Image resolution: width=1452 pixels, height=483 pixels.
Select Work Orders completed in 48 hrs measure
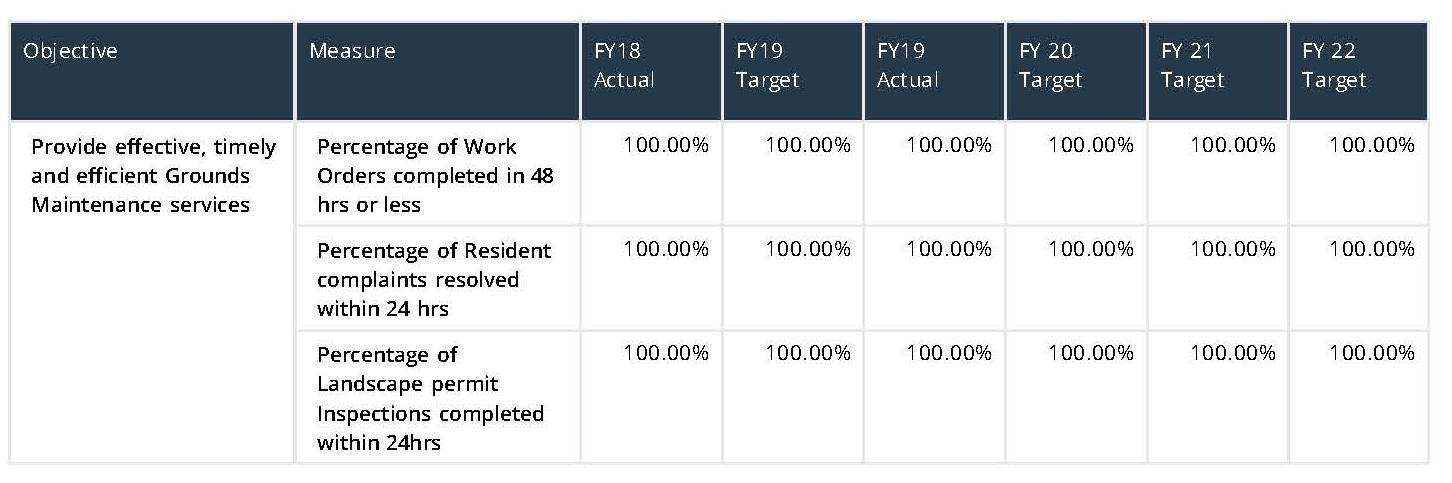[435, 175]
